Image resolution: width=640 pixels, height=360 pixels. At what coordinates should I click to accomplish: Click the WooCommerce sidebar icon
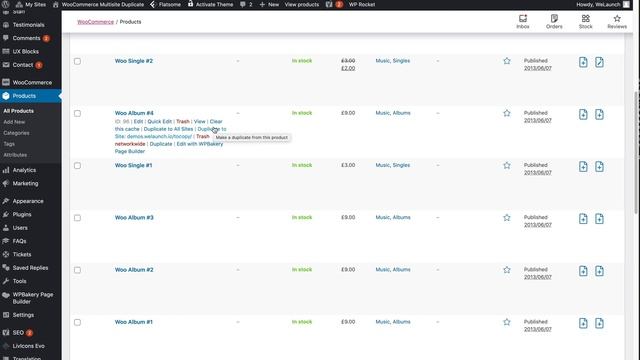pyautogui.click(x=6, y=82)
